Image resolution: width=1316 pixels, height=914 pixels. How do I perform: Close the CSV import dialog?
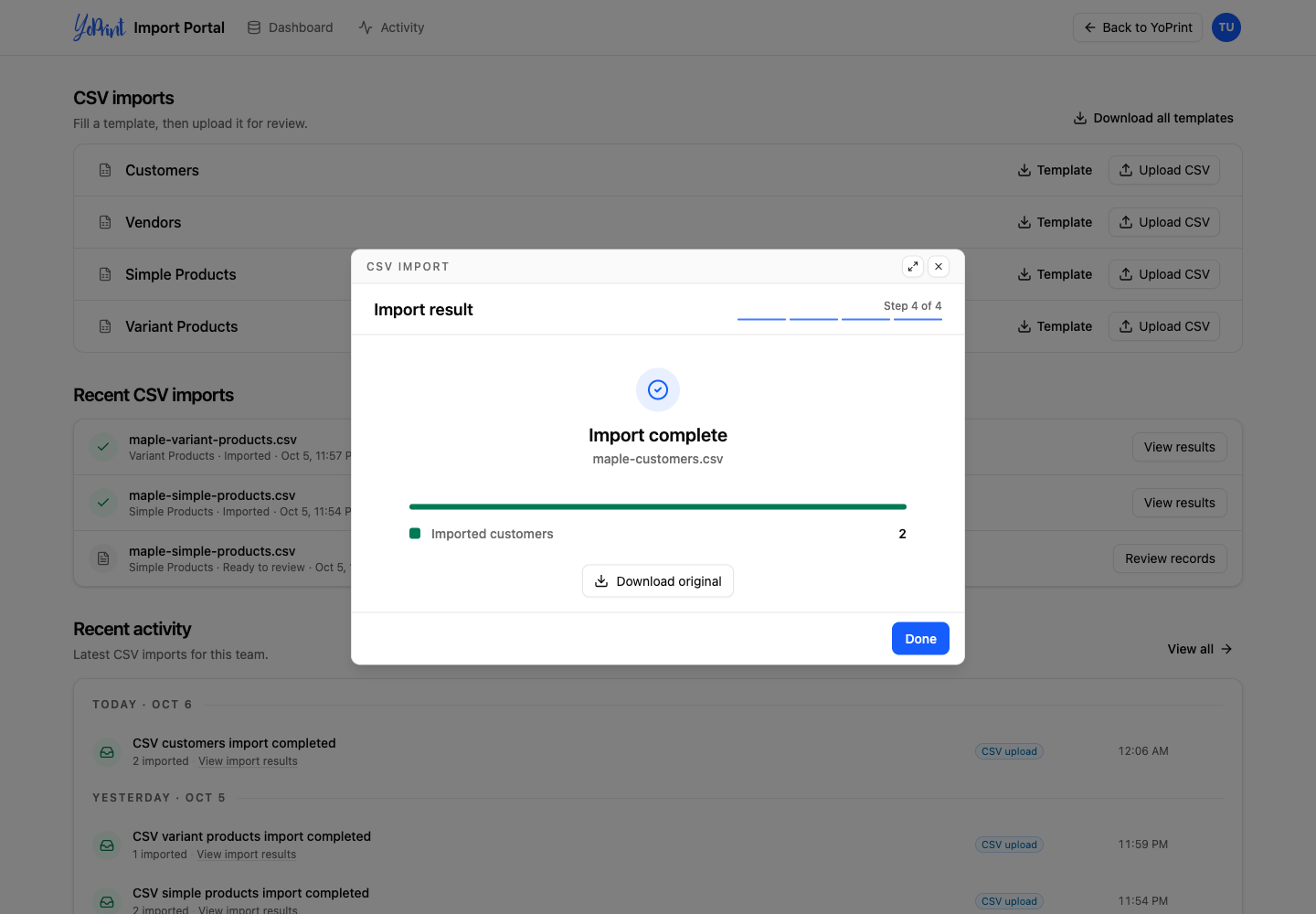pos(939,267)
